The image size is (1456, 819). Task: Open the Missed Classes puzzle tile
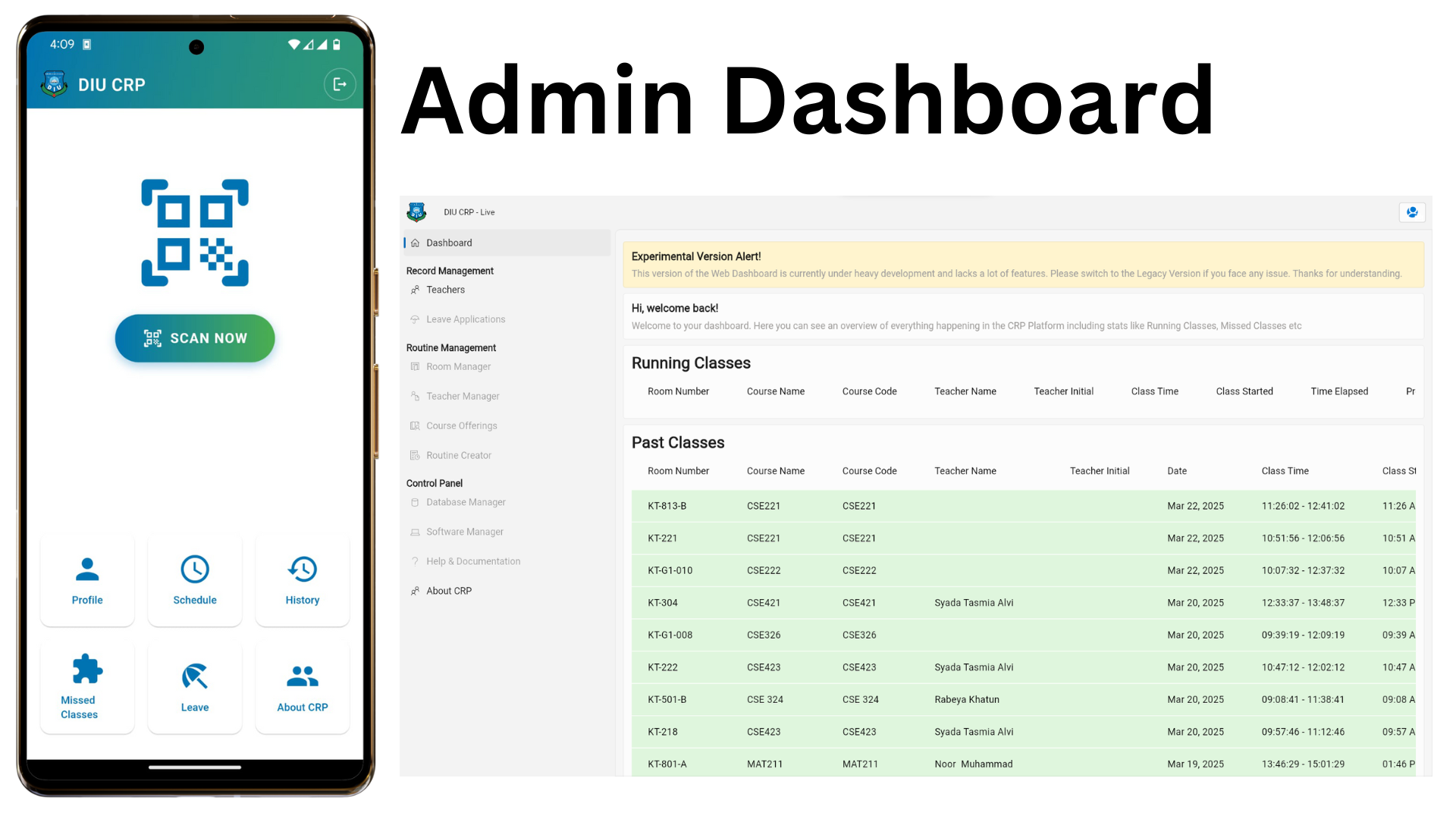pyautogui.click(x=87, y=687)
